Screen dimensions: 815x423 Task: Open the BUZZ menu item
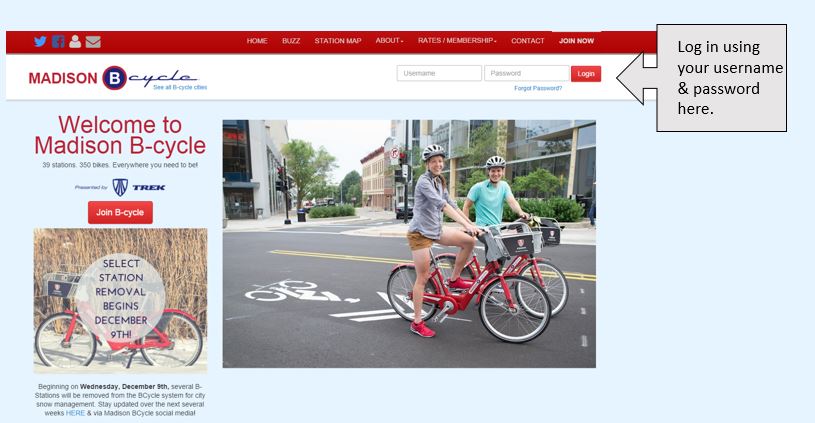coord(291,41)
